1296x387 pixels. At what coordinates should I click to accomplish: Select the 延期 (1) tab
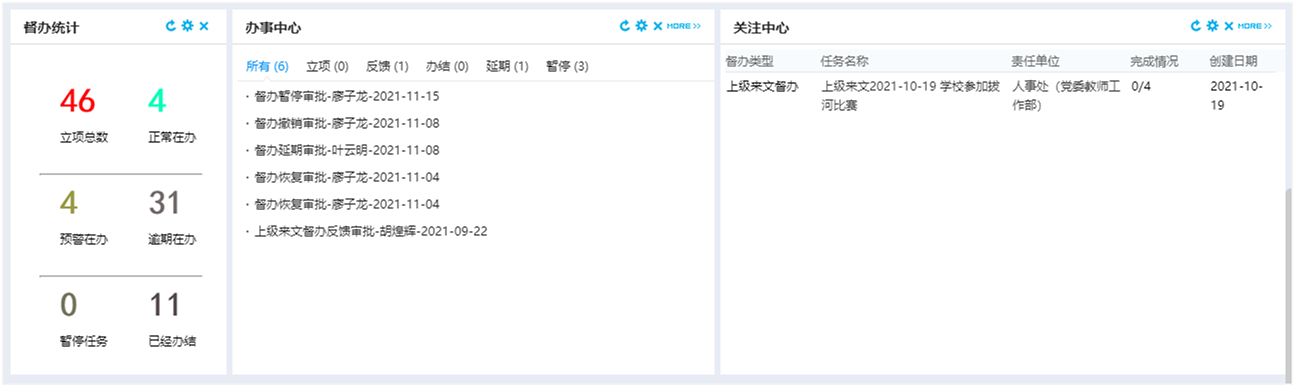point(507,67)
